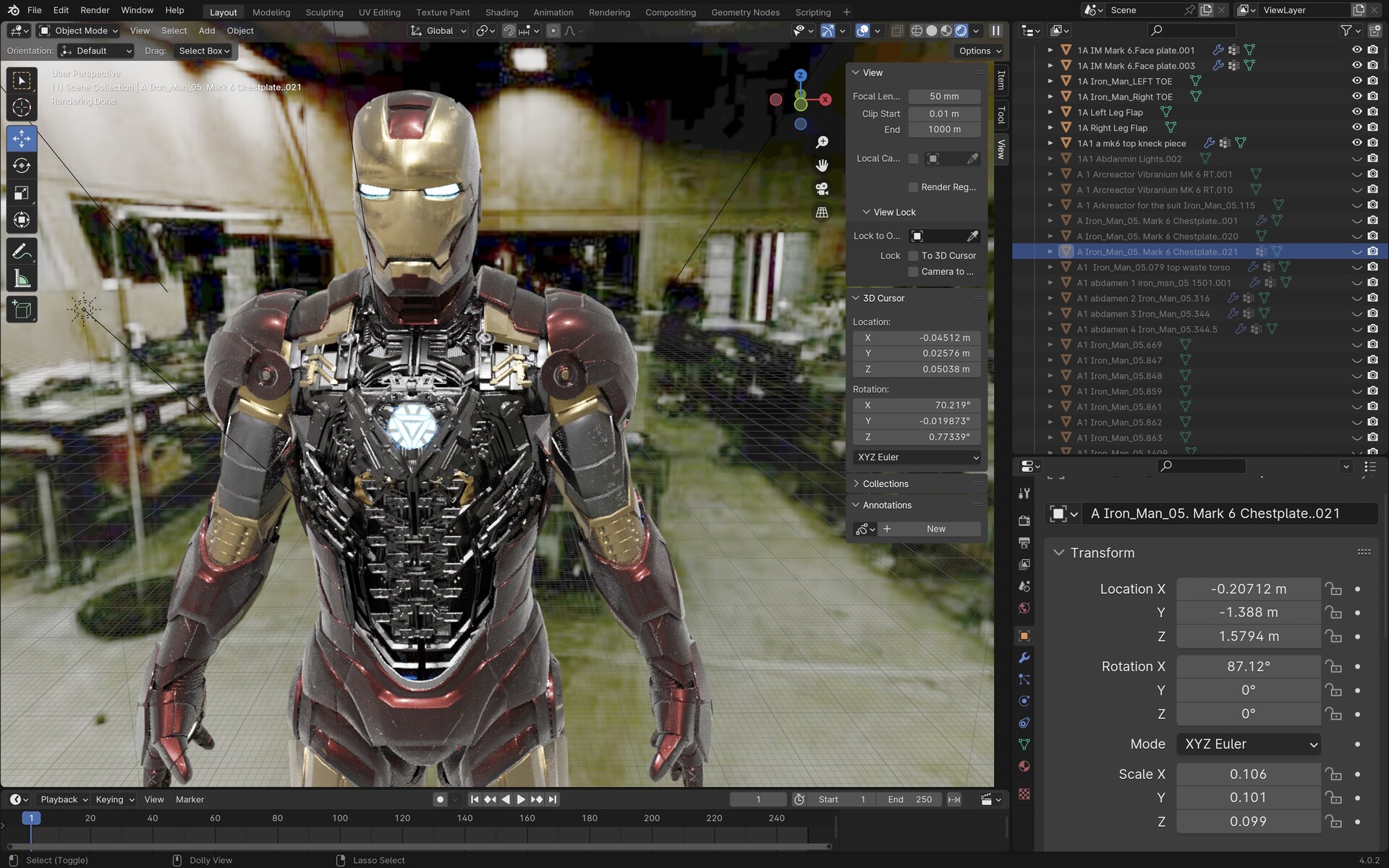Open the Texture properties checker icon
Screen dimensions: 1389x868
pos(1024,794)
